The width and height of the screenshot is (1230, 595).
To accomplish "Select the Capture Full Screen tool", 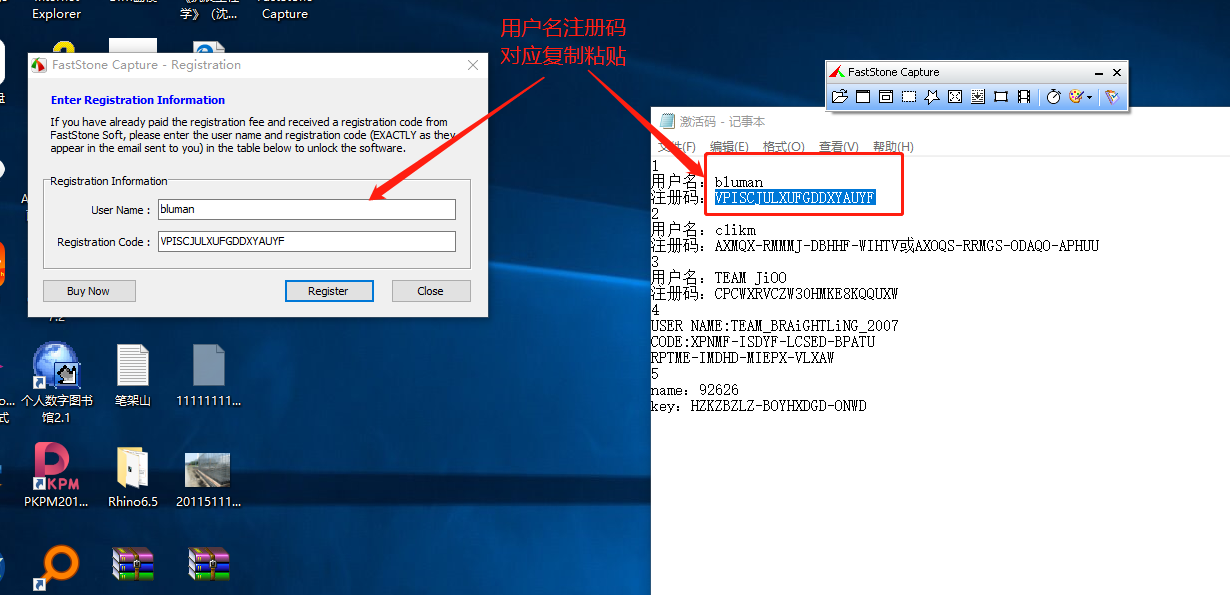I will (x=955, y=96).
